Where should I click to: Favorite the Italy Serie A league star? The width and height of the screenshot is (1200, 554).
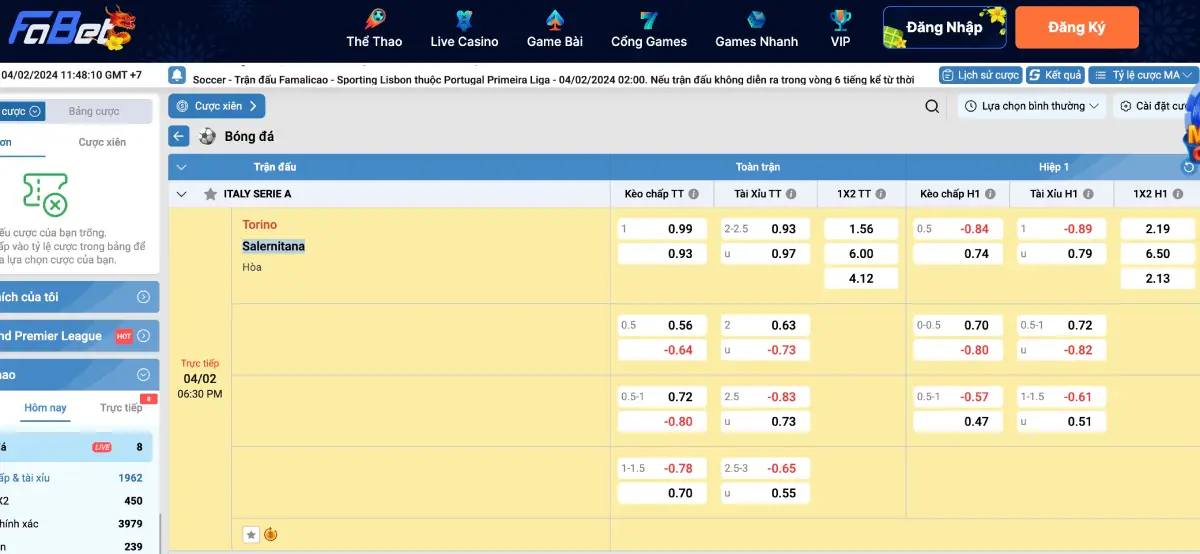tap(210, 194)
